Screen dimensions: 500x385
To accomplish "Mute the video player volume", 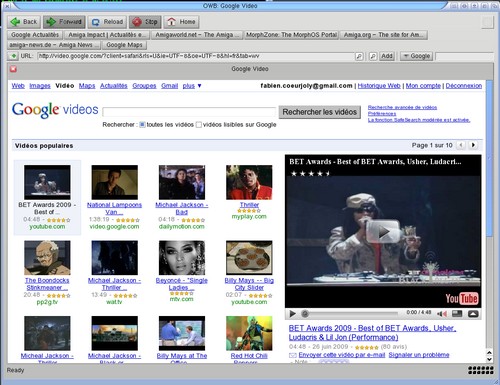I will coord(442,314).
